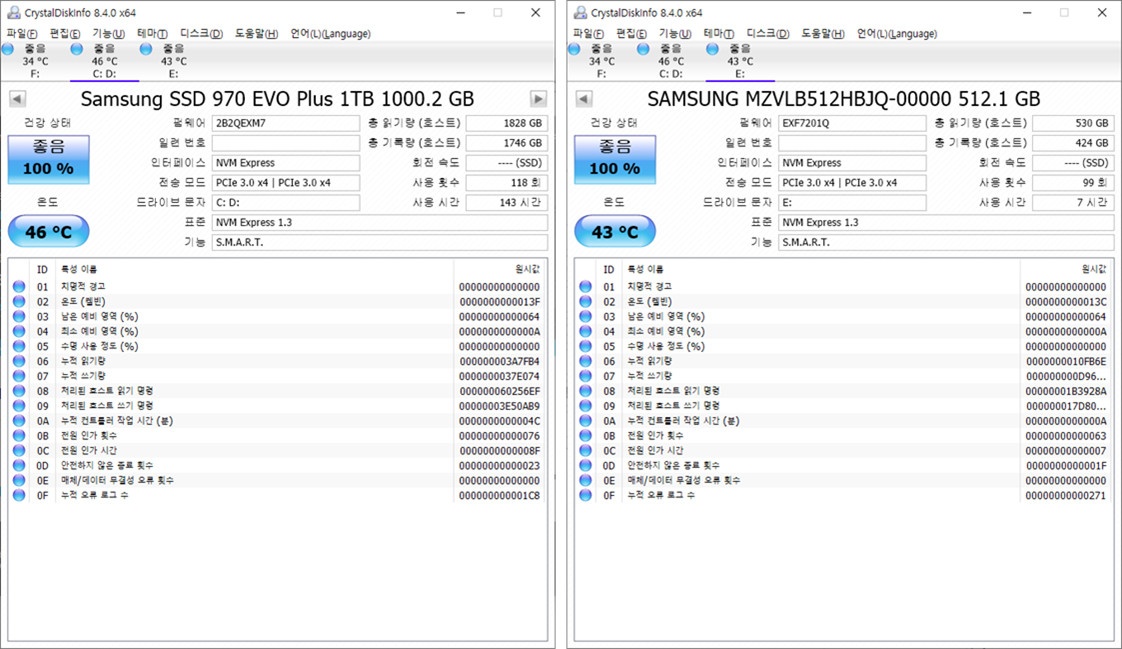The width and height of the screenshot is (1122, 649).
Task: Select 온도 (켈빈) row in right window
Action: [x=844, y=301]
